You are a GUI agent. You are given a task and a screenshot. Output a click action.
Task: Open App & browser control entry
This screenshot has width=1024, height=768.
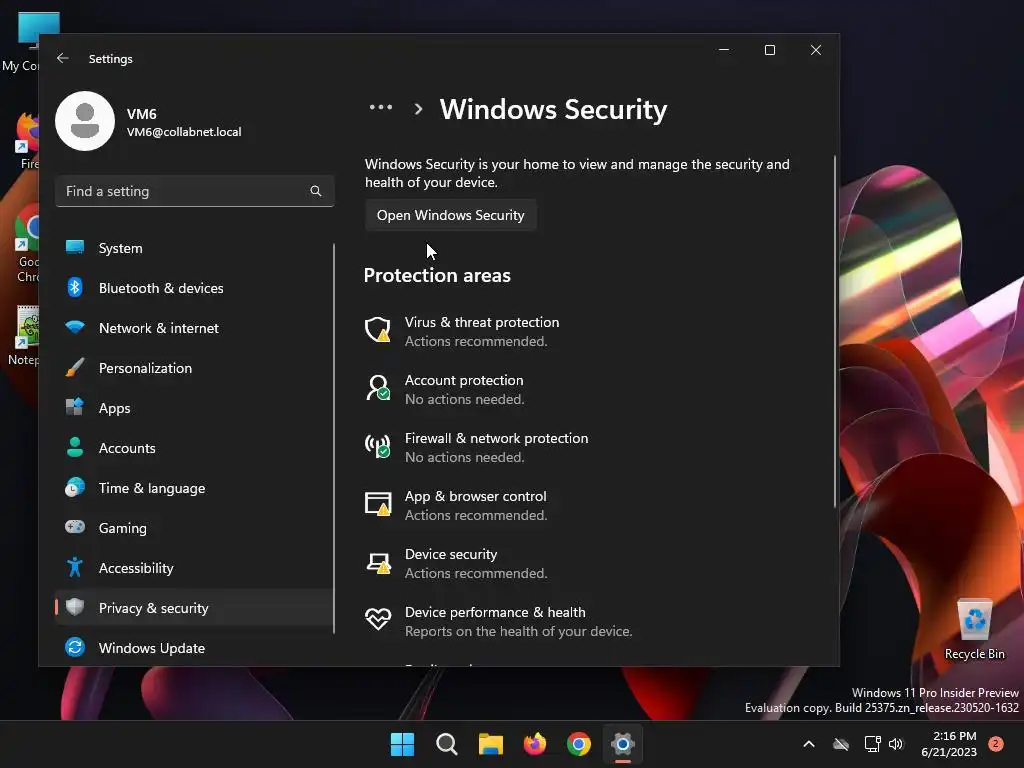pos(456,505)
